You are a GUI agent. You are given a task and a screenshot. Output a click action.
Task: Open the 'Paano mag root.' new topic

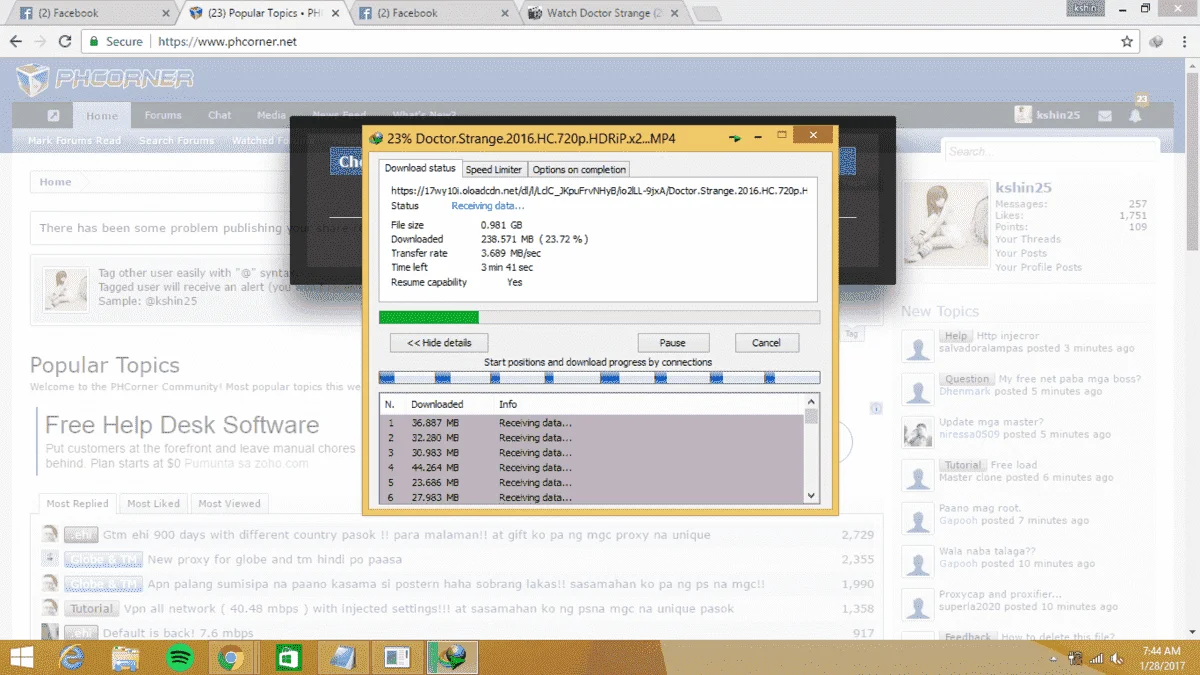(979, 508)
